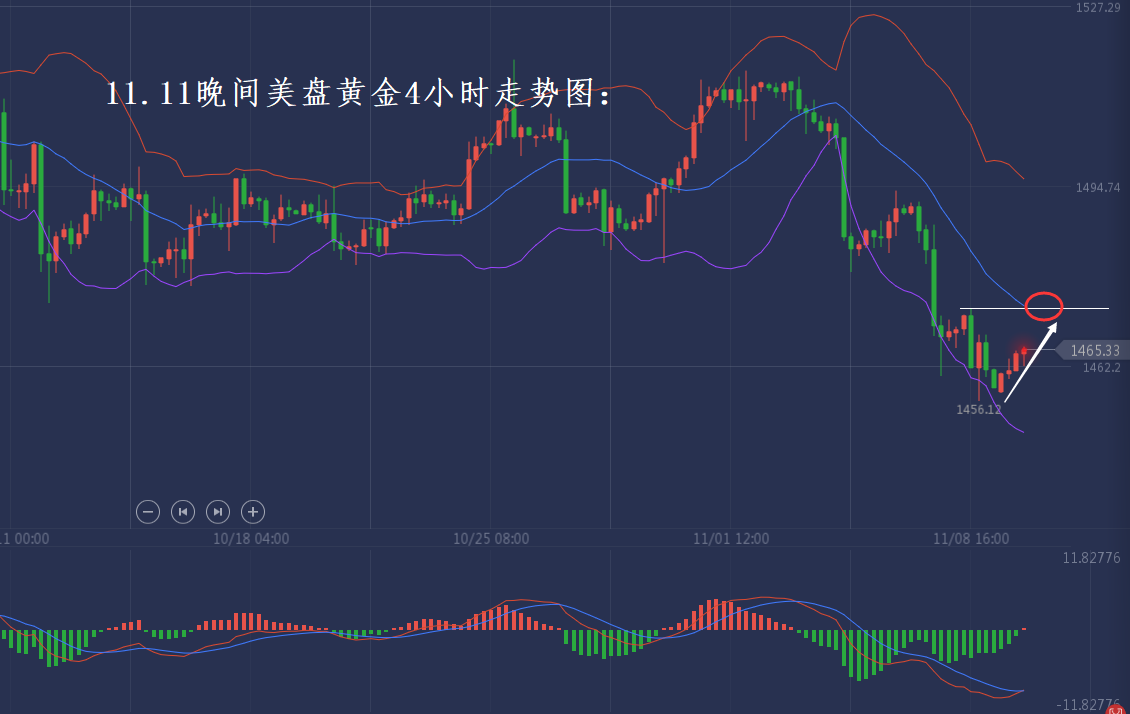The width and height of the screenshot is (1130, 714).
Task: Click the 1527.29 price axis label
Action: 1097,8
